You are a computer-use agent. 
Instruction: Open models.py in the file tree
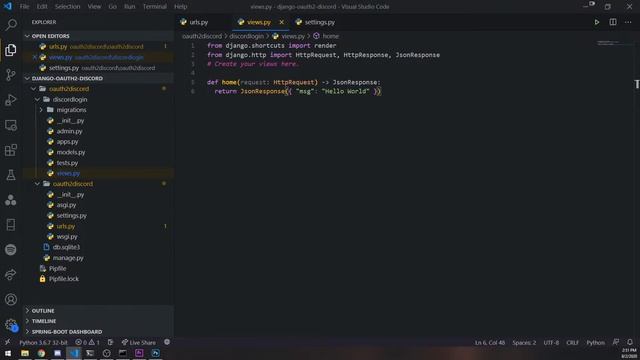71,152
